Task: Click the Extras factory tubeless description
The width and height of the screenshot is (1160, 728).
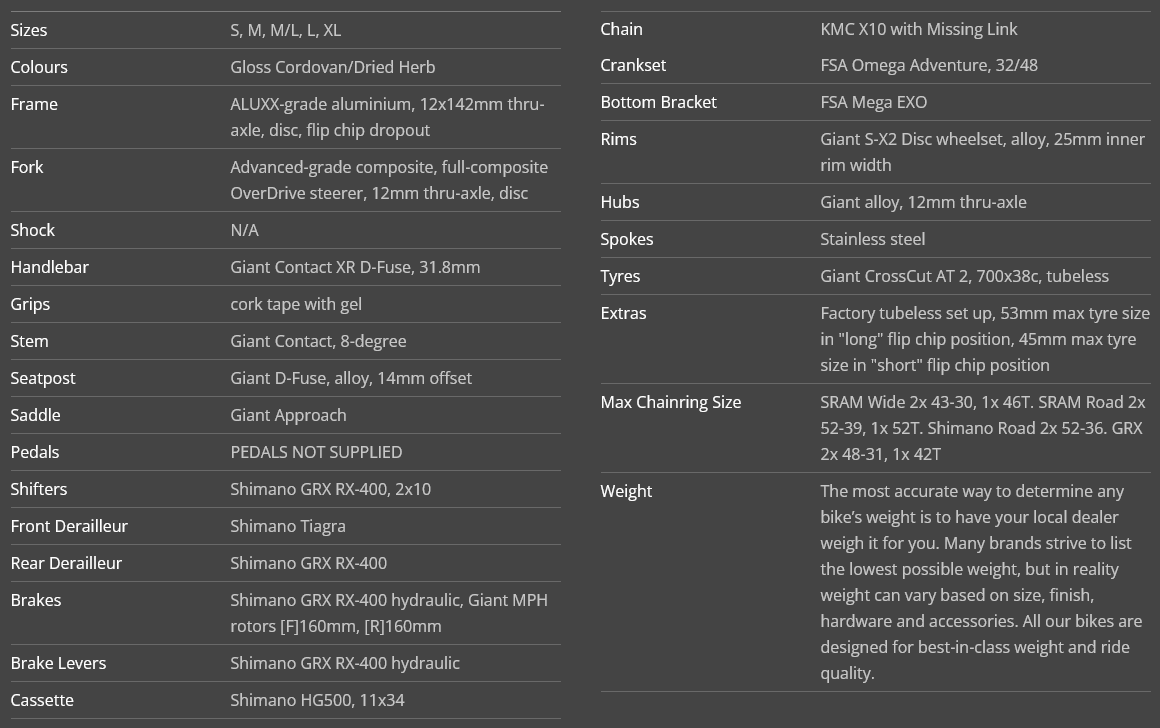Action: pos(985,339)
